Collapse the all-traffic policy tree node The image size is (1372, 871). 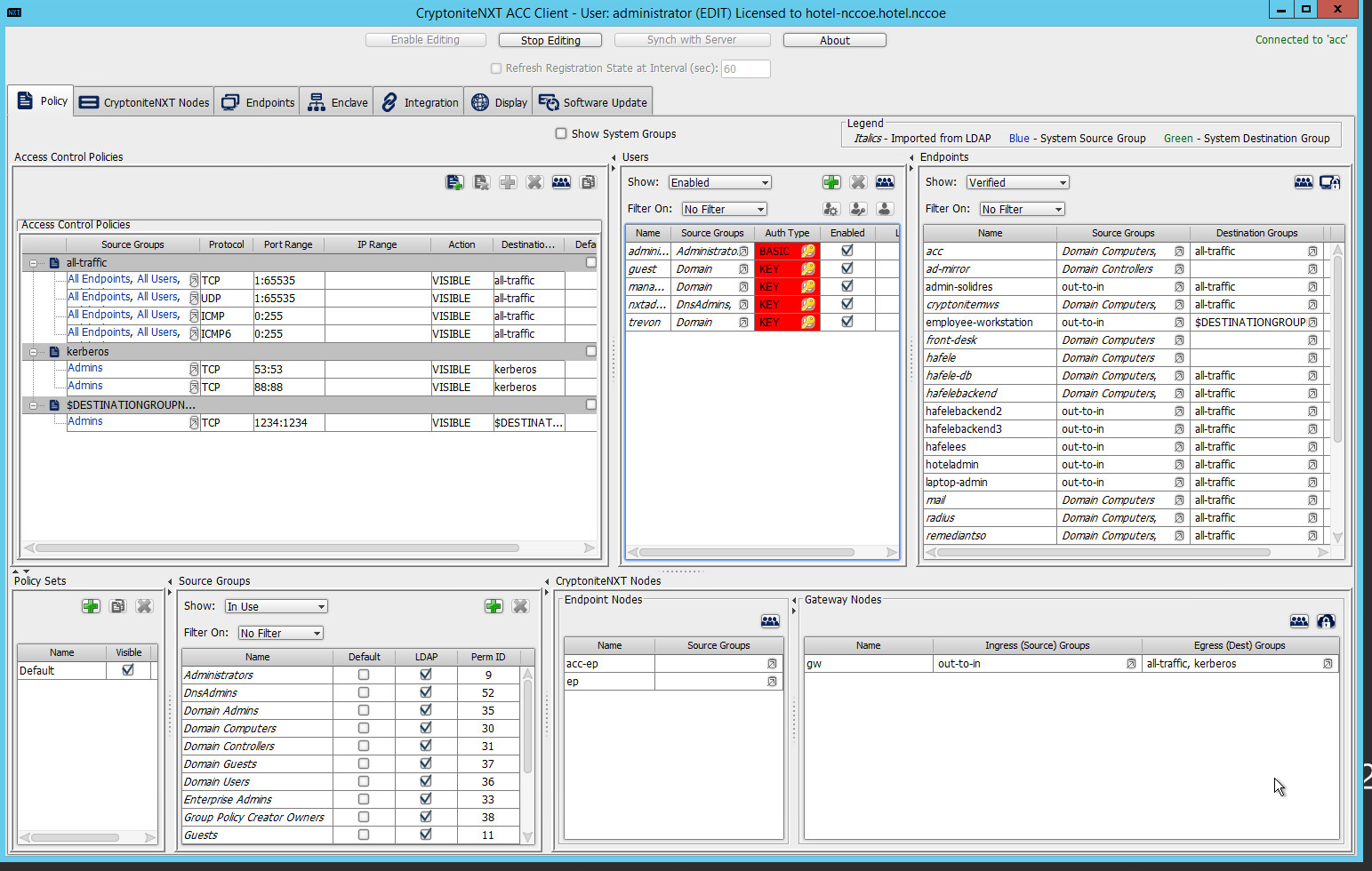tap(33, 263)
